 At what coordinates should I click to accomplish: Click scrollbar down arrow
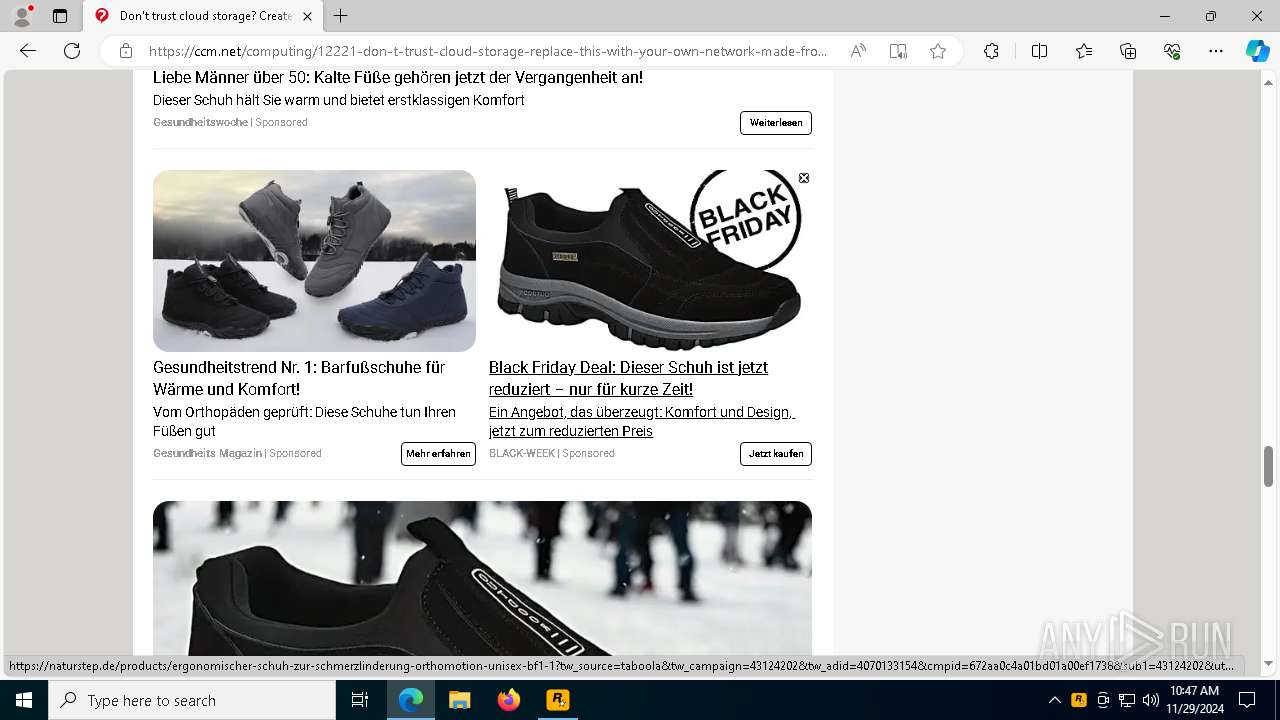[1269, 663]
